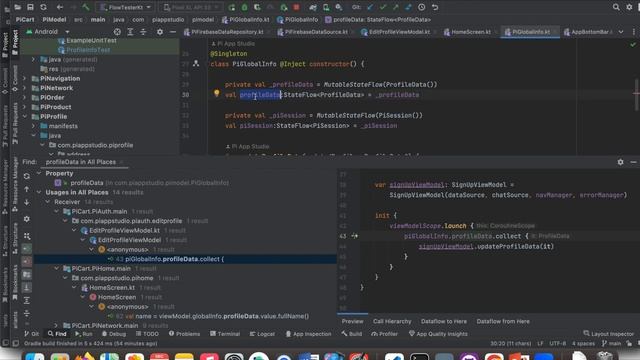Viewport: 640px width, 360px height.
Task: Click the Git rollback undo icon
Action: point(435,7)
